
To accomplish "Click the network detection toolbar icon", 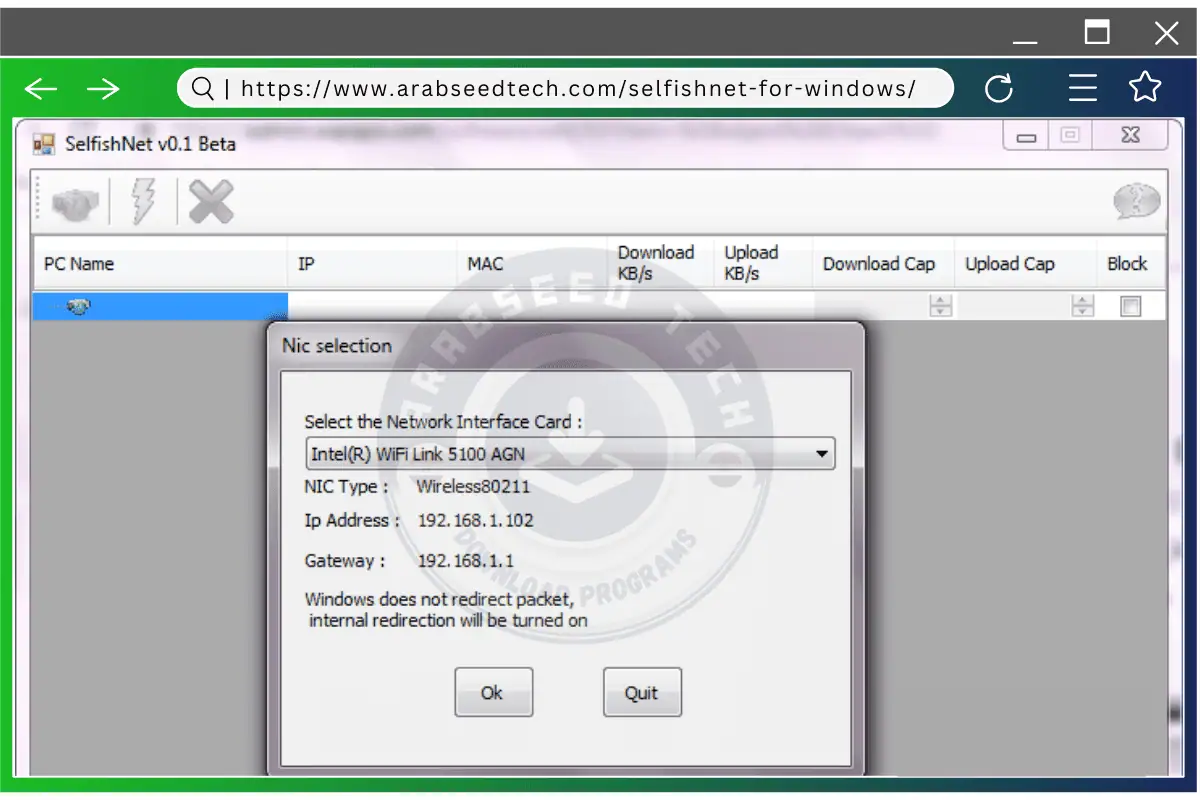I will click(x=75, y=201).
